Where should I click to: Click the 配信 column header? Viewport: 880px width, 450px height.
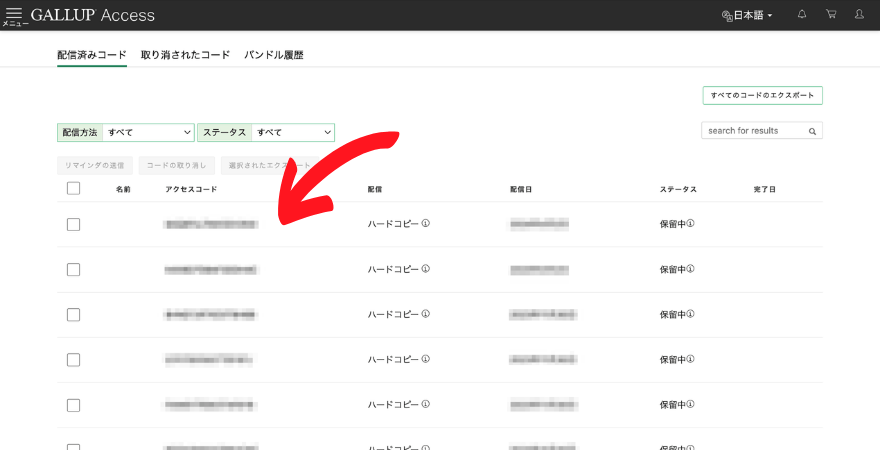pyautogui.click(x=375, y=190)
